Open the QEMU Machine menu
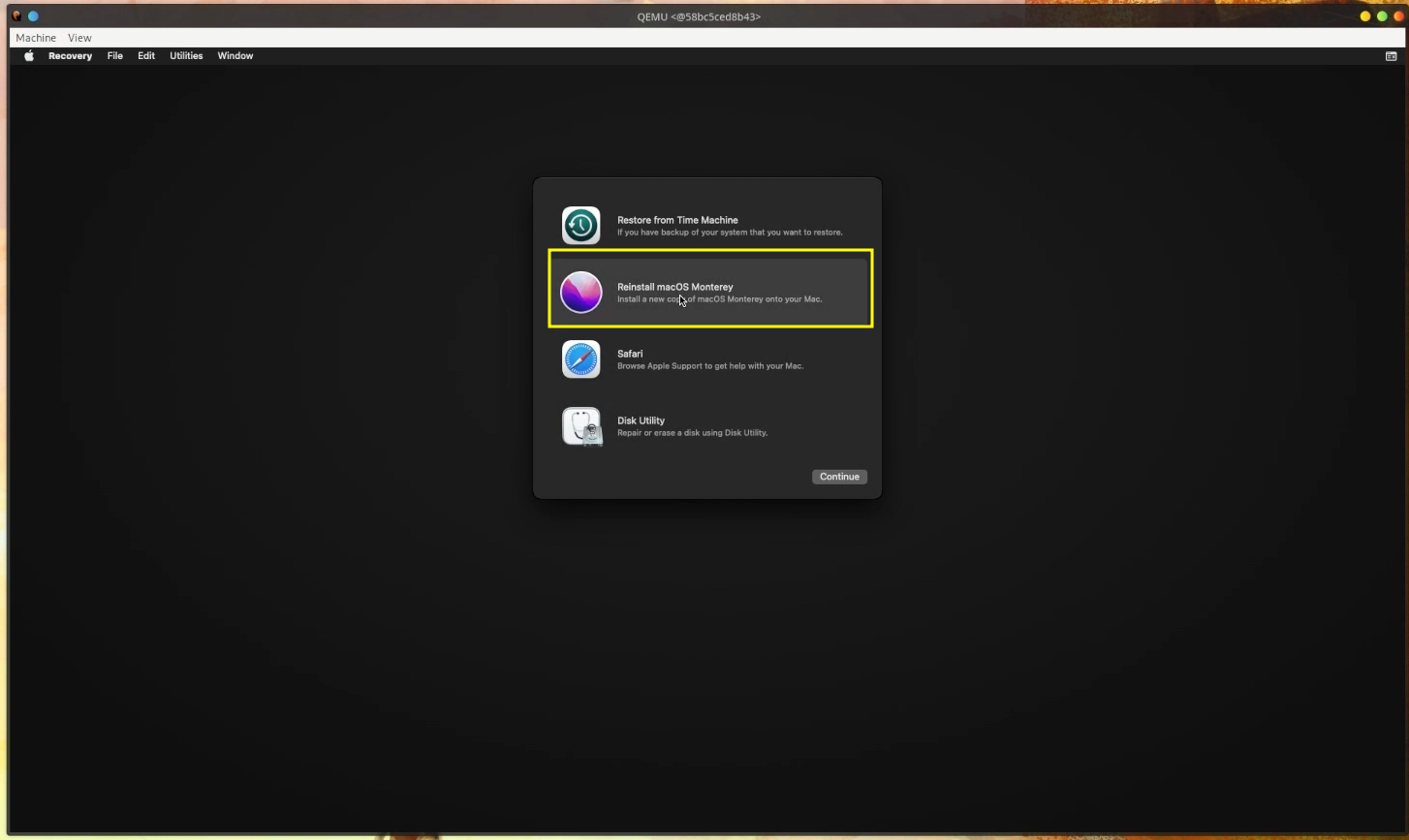This screenshot has height=840, width=1409. tap(36, 38)
